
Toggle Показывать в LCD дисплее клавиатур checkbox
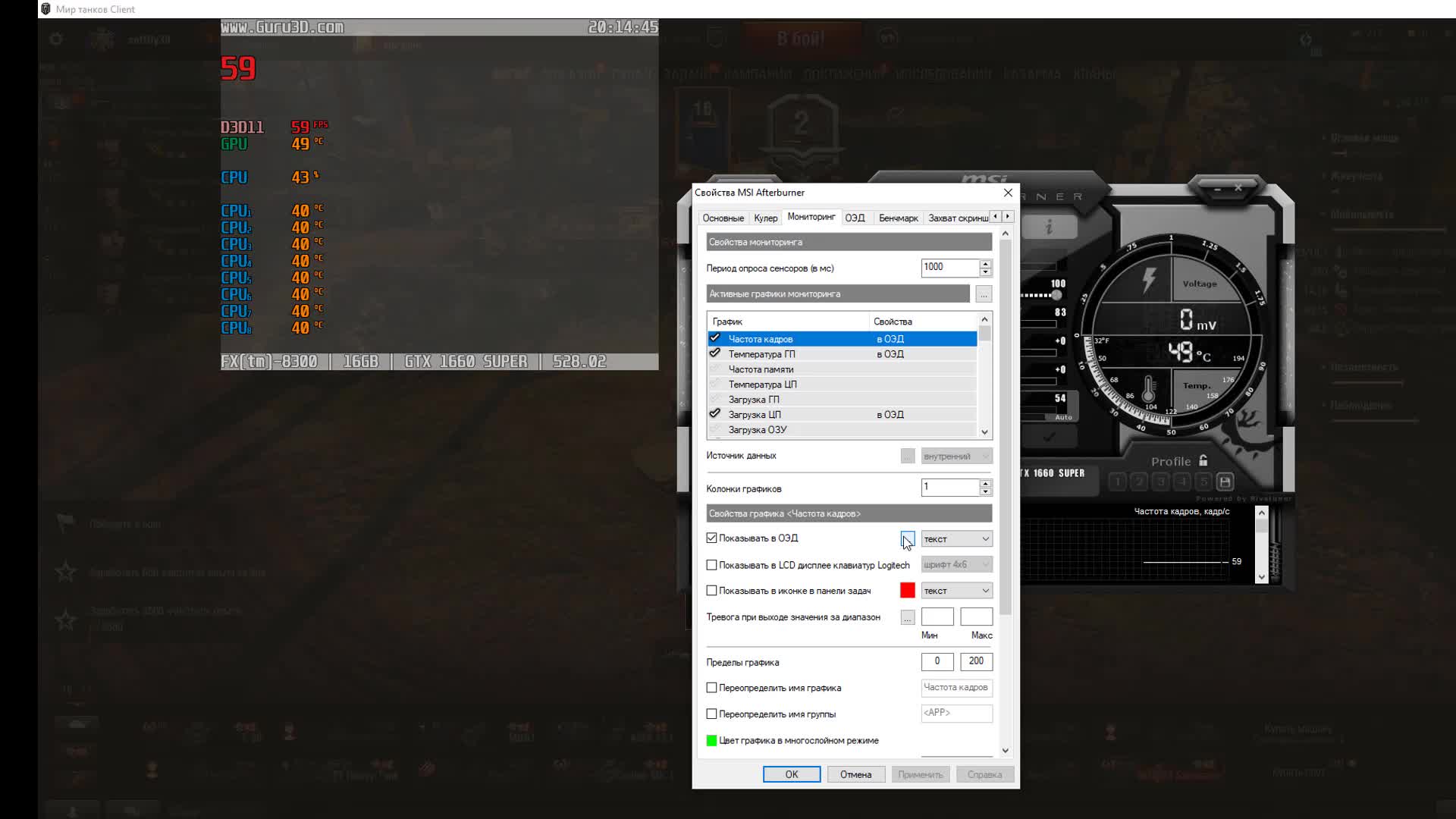click(x=711, y=564)
